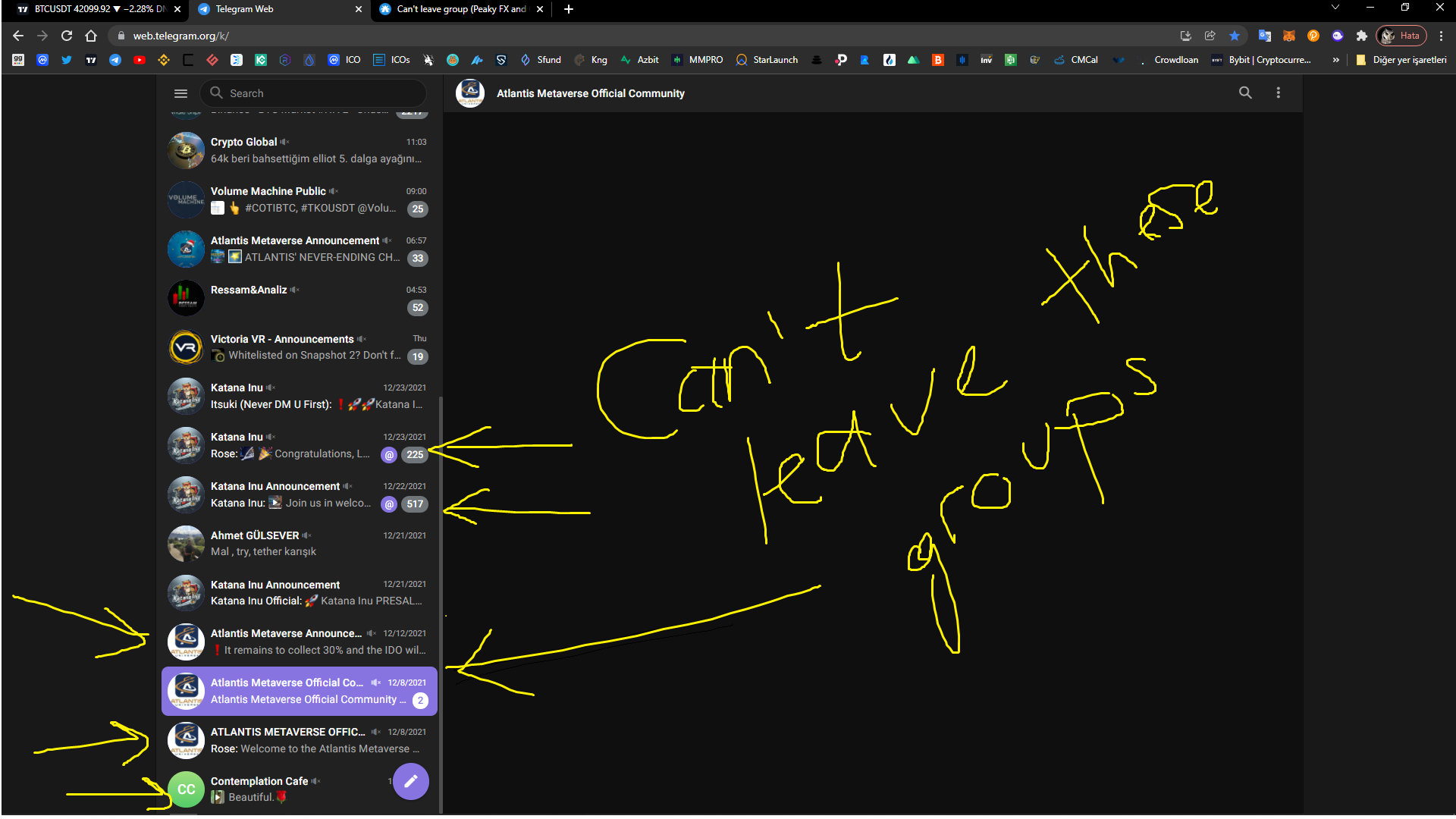Image resolution: width=1456 pixels, height=819 pixels.
Task: Open Telegram hamburger menu
Action: (180, 93)
